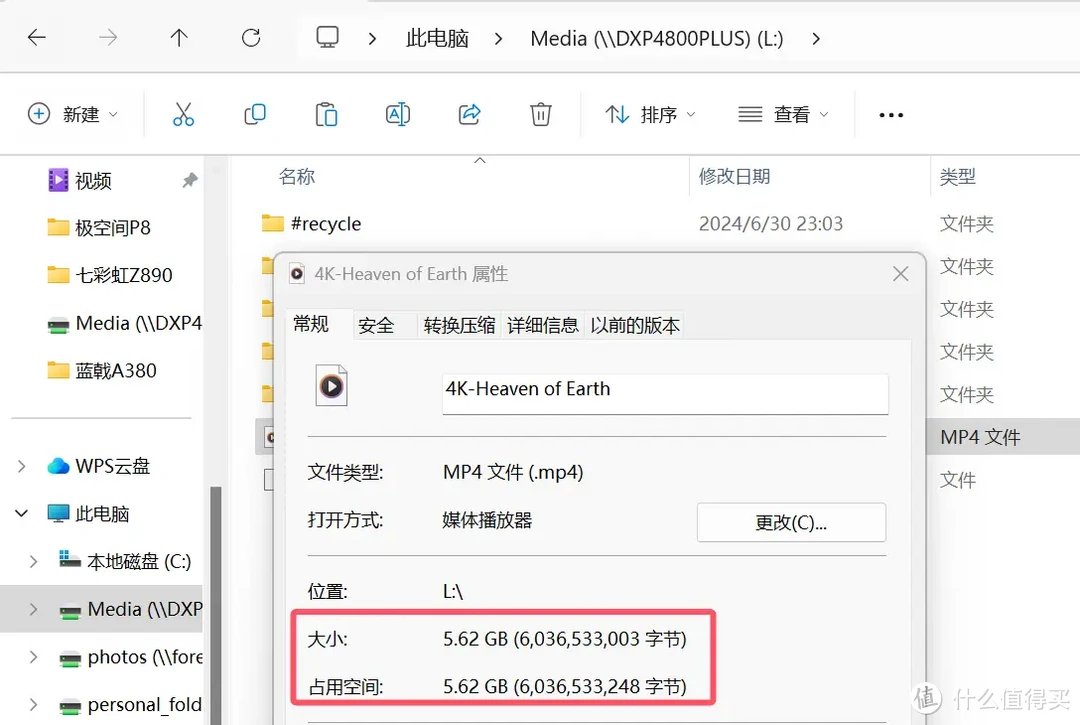Screen dimensions: 1080x725
Task: Cut the selected file using scissors icon
Action: (x=183, y=114)
